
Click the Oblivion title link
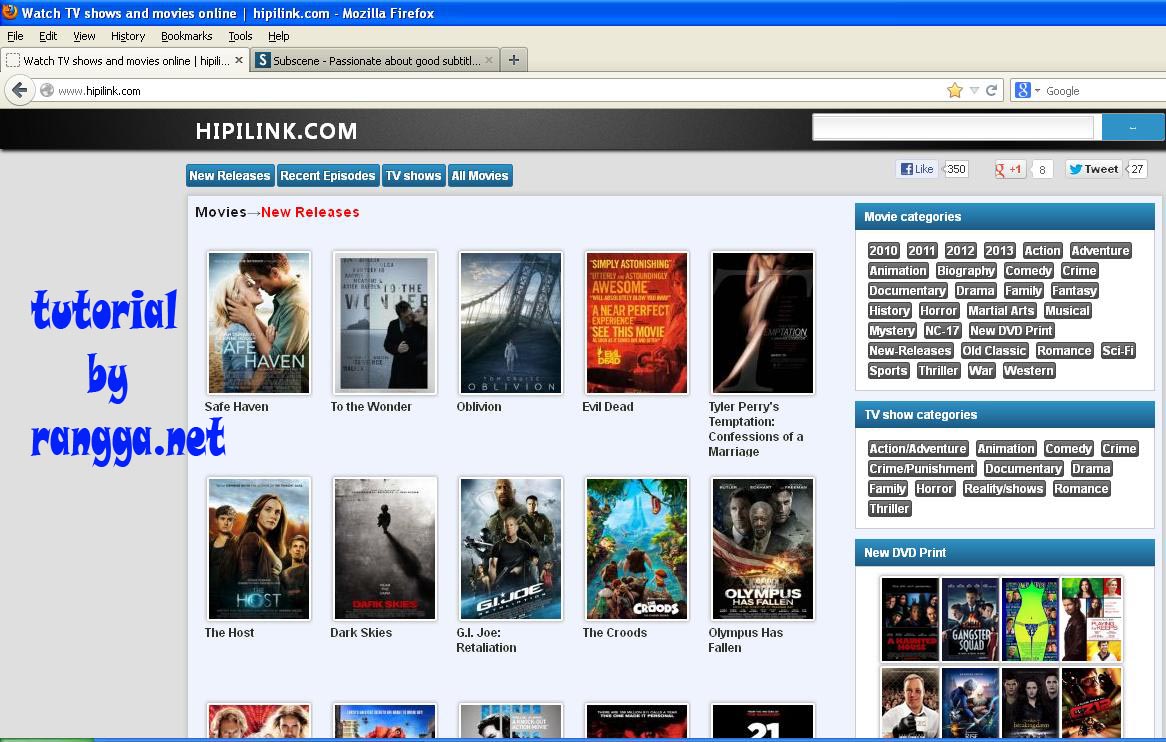pos(479,407)
